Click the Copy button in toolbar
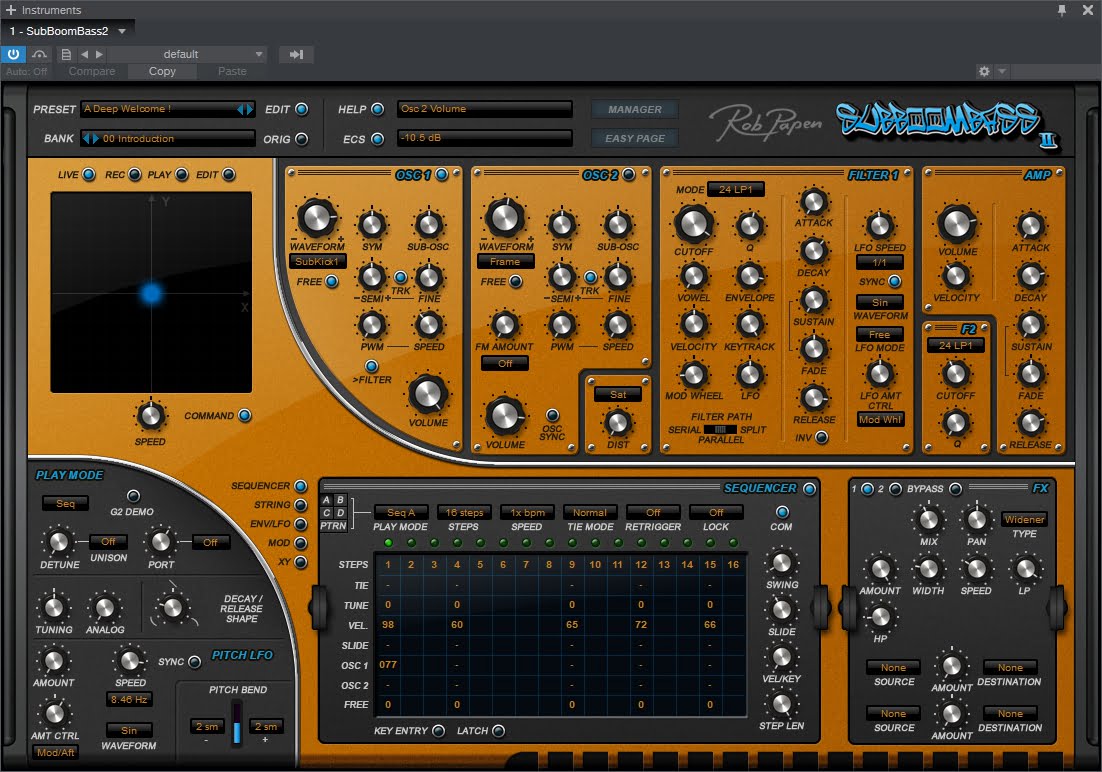 pyautogui.click(x=162, y=71)
